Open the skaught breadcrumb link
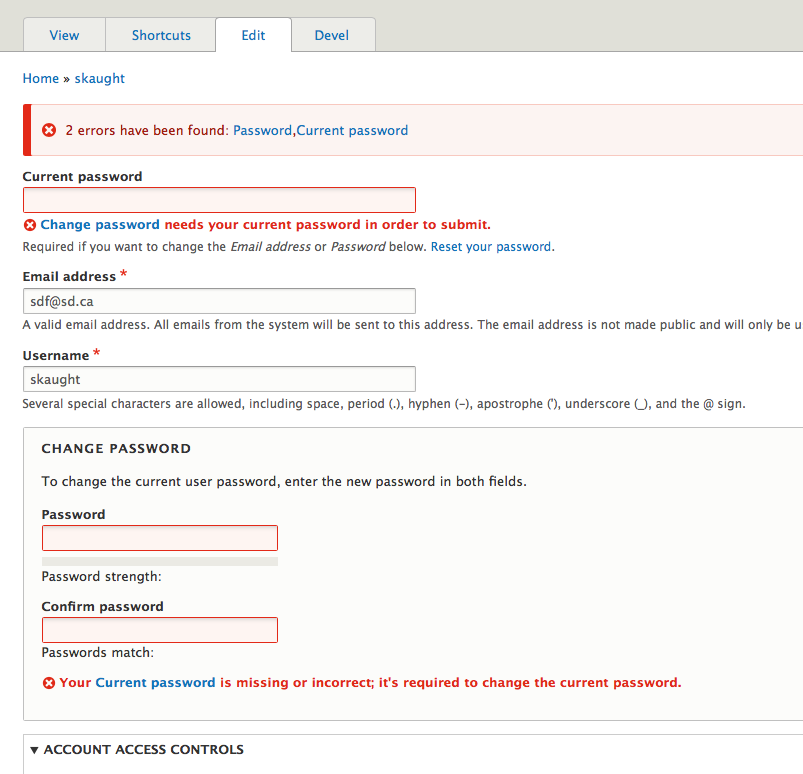The width and height of the screenshot is (803, 774). [100, 78]
